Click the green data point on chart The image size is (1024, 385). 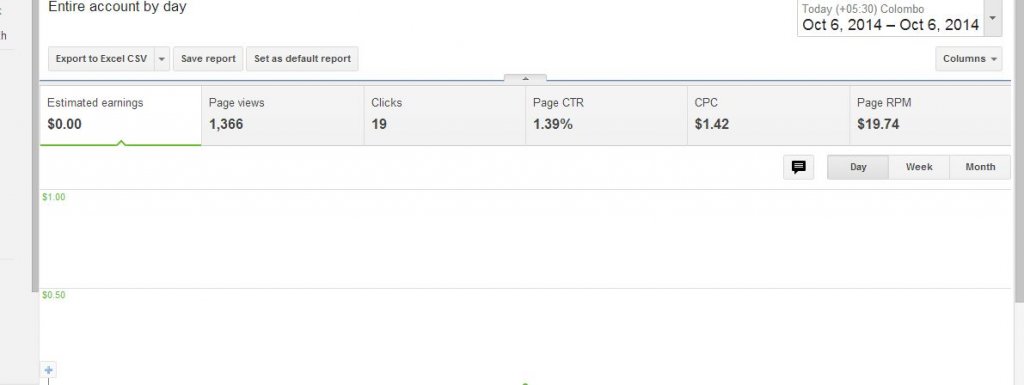[525, 384]
